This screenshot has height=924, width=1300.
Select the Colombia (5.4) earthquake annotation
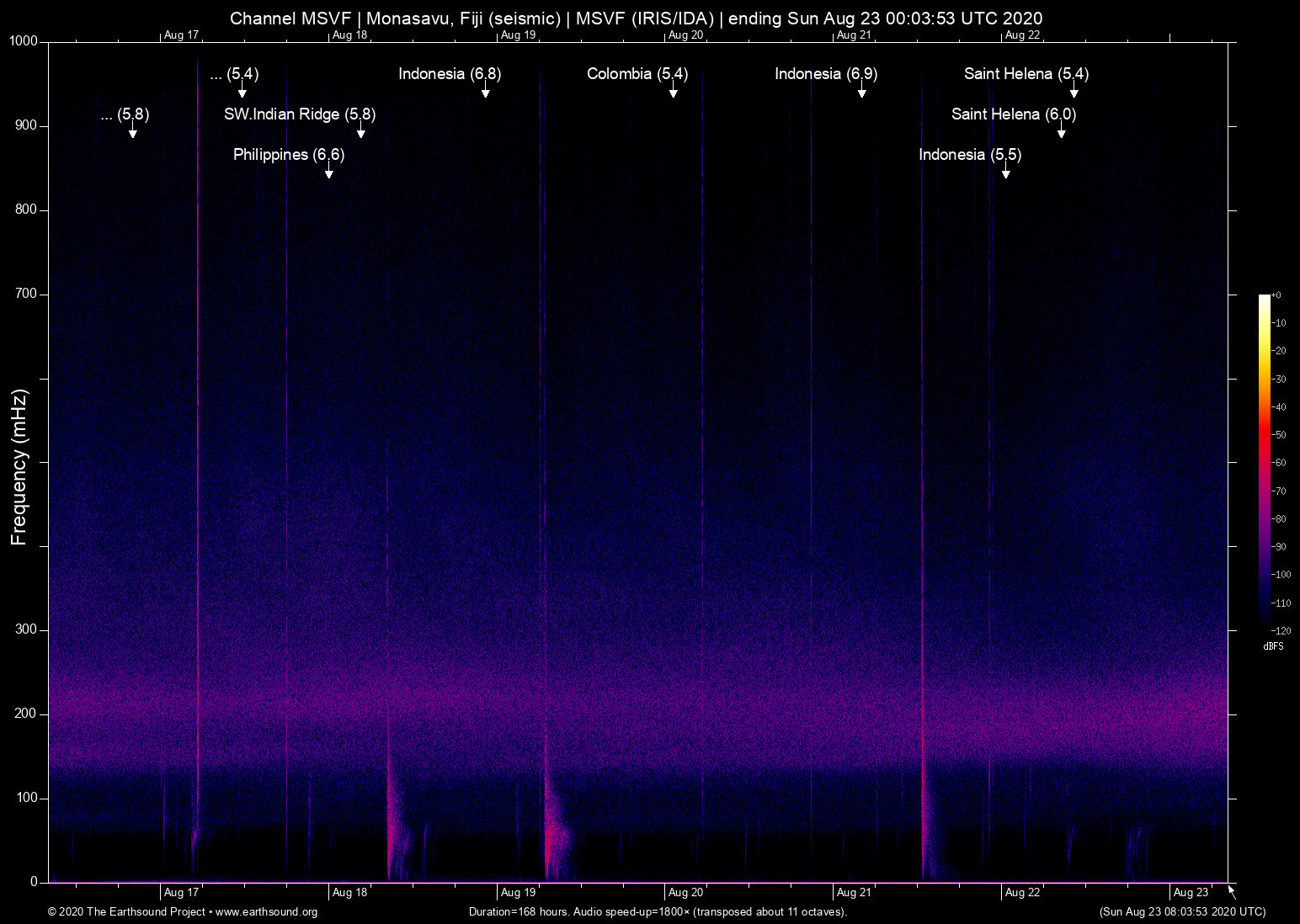coord(637,74)
